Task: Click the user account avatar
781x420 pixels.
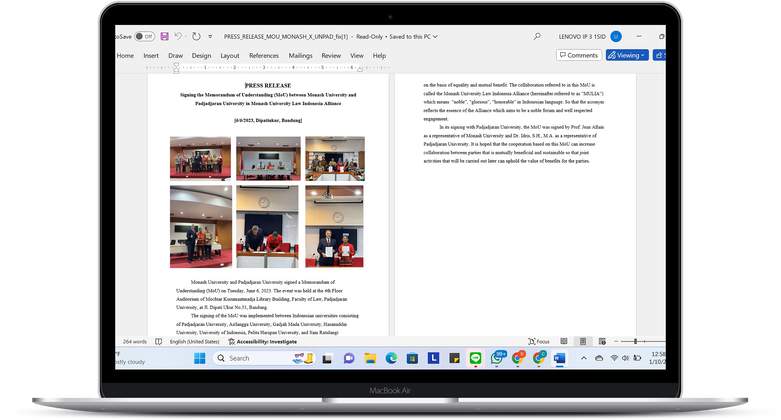Action: pyautogui.click(x=616, y=36)
